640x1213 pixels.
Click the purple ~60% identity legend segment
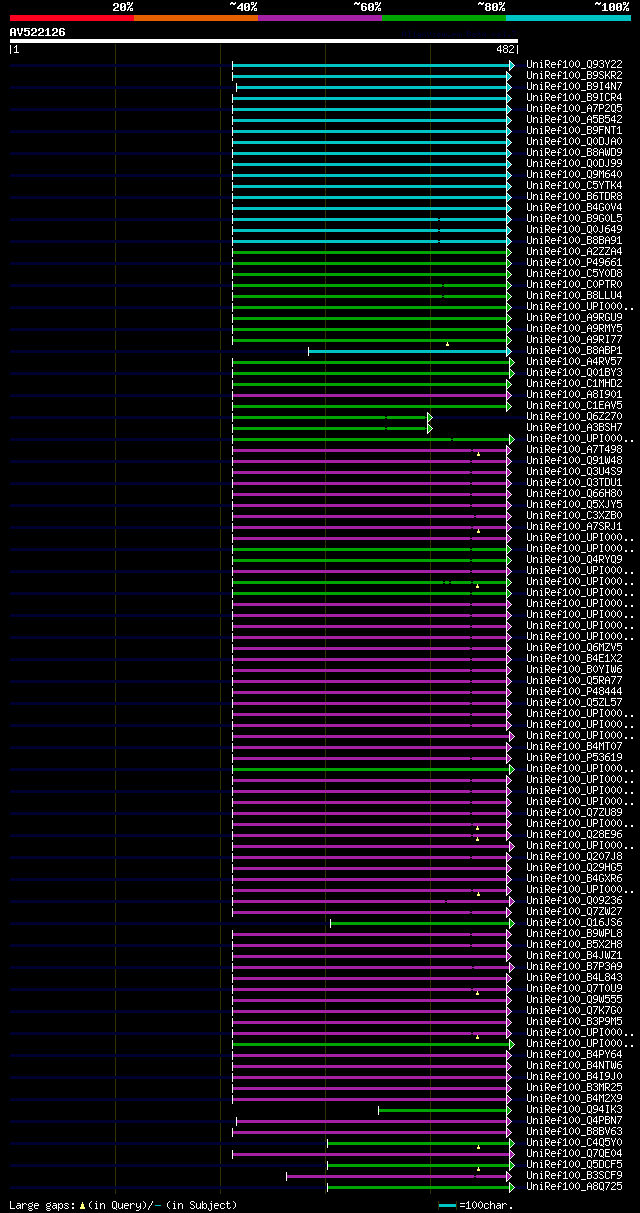[x=319, y=18]
